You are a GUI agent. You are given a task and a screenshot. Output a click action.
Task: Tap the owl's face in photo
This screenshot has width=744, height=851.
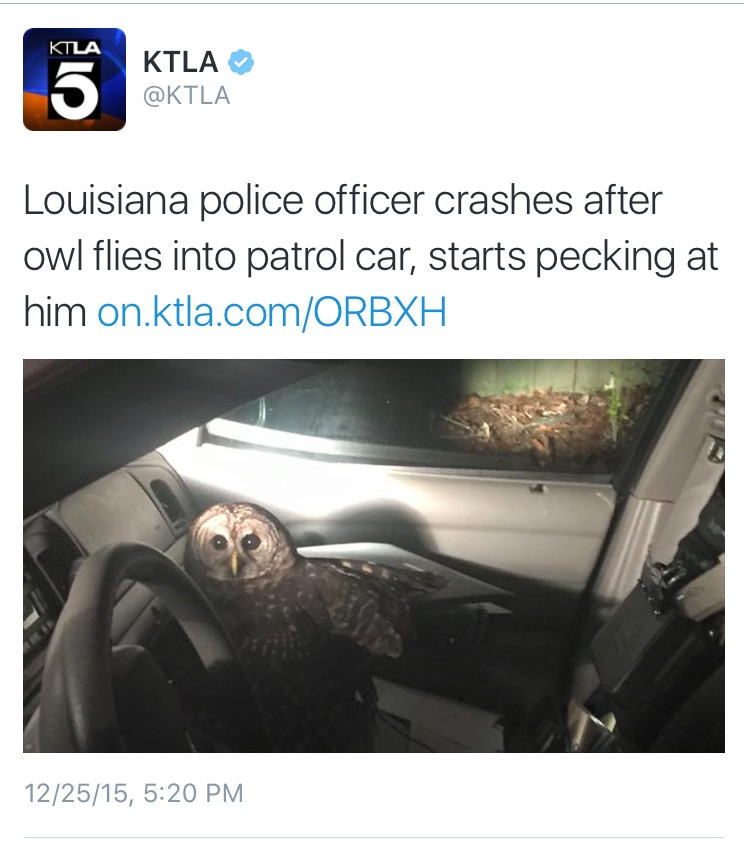[234, 543]
